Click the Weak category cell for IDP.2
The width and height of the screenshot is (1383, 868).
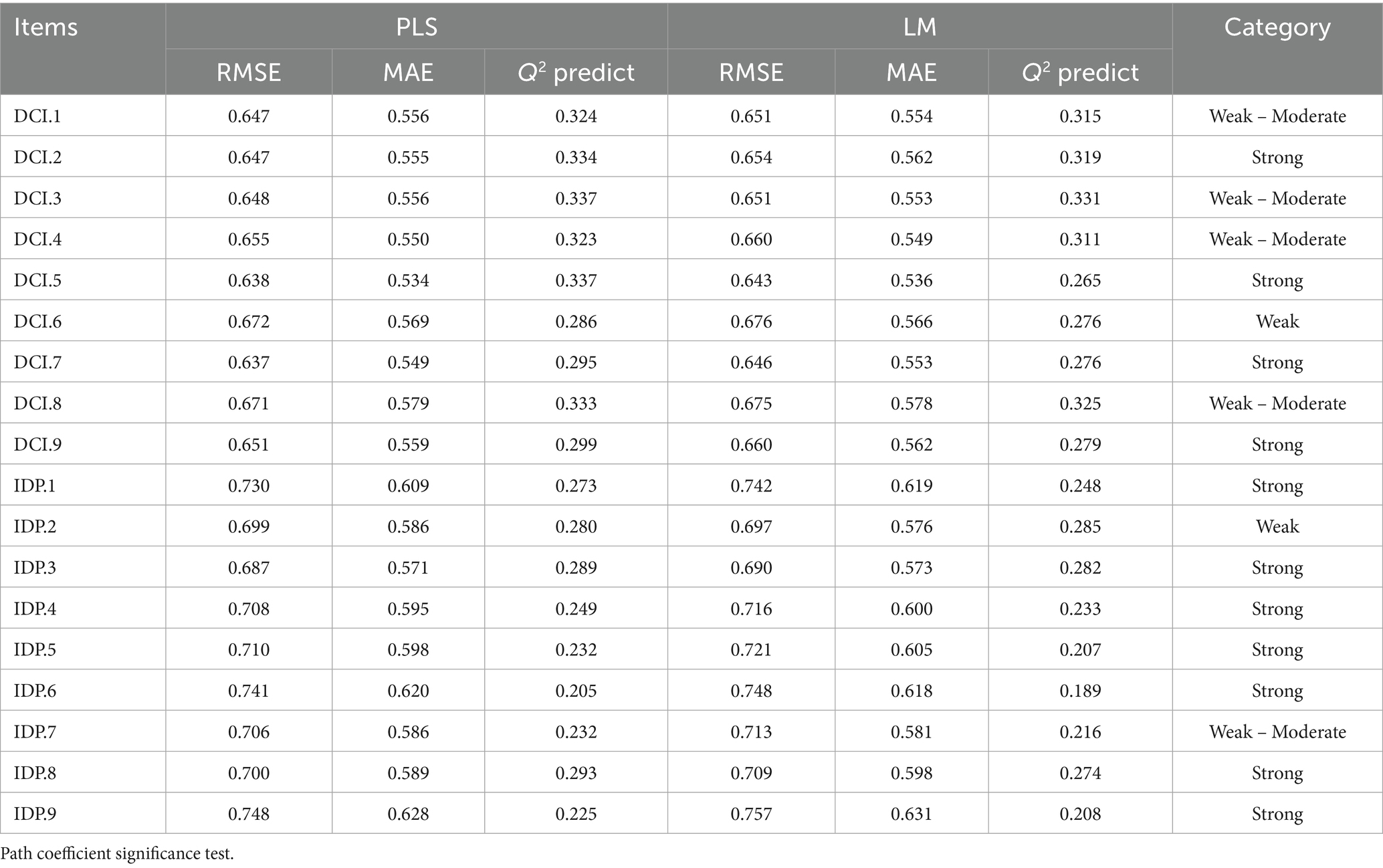[1277, 526]
